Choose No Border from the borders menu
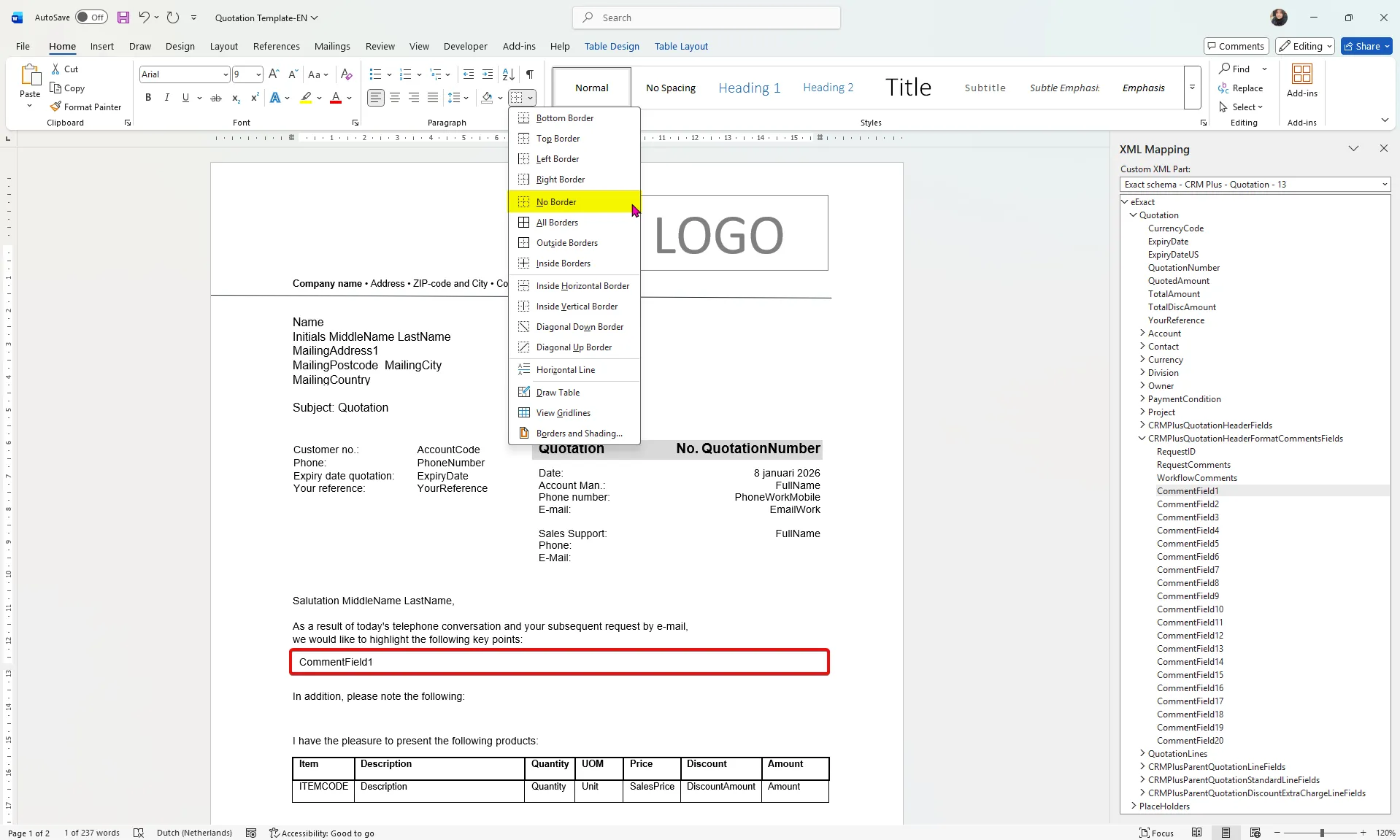The width and height of the screenshot is (1400, 840). [x=556, y=202]
